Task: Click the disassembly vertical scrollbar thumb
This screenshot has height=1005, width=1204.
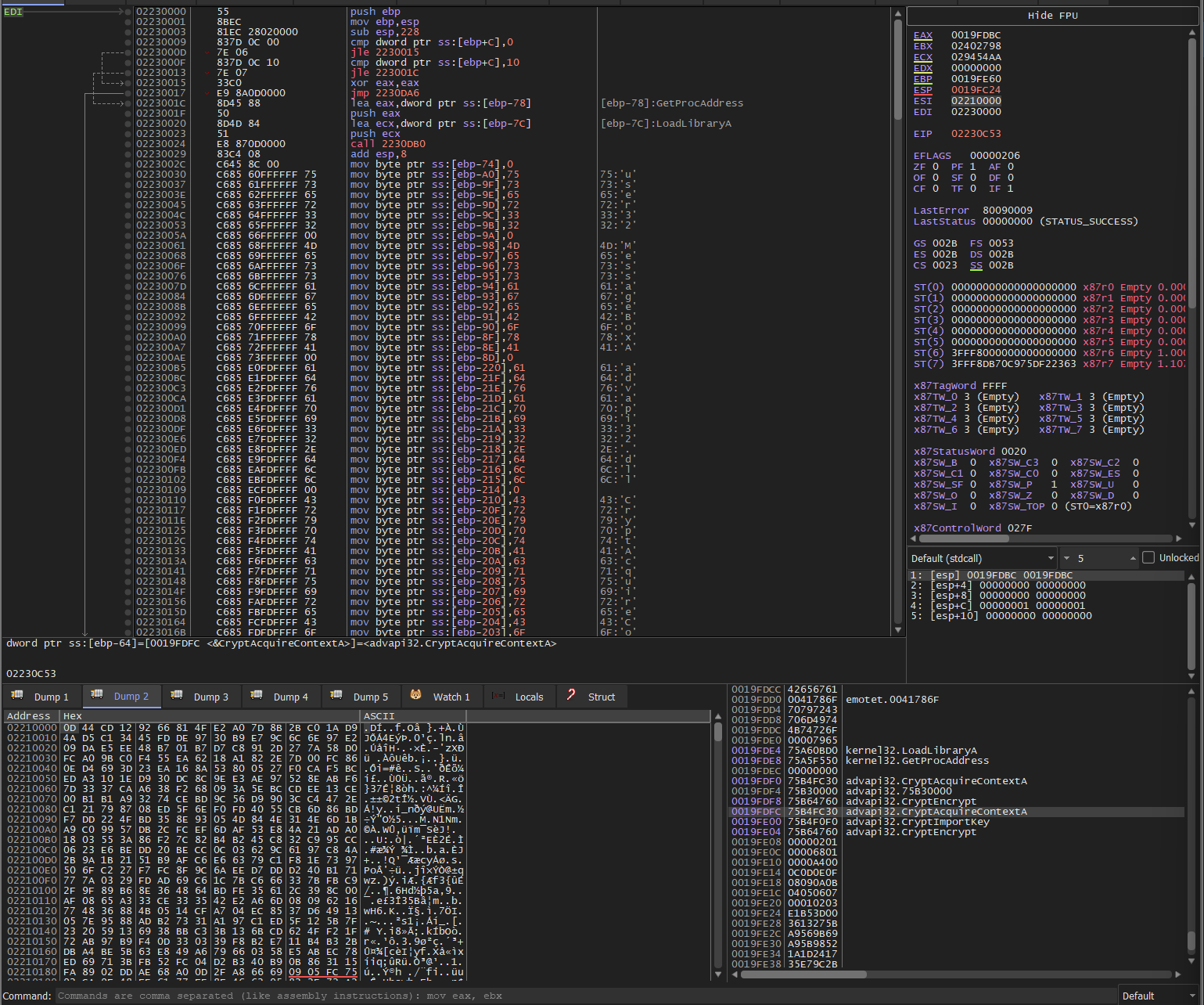Action: click(898, 70)
